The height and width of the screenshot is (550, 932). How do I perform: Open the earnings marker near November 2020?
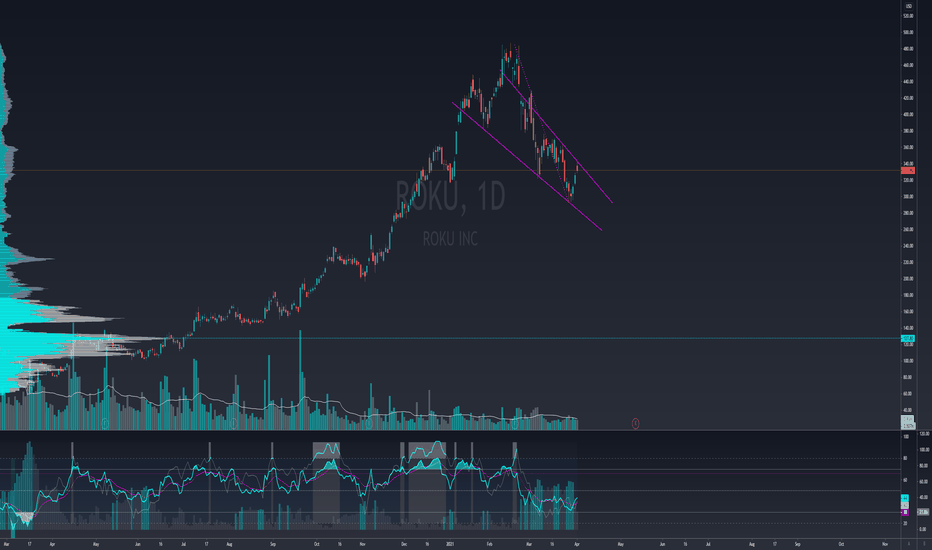369,423
